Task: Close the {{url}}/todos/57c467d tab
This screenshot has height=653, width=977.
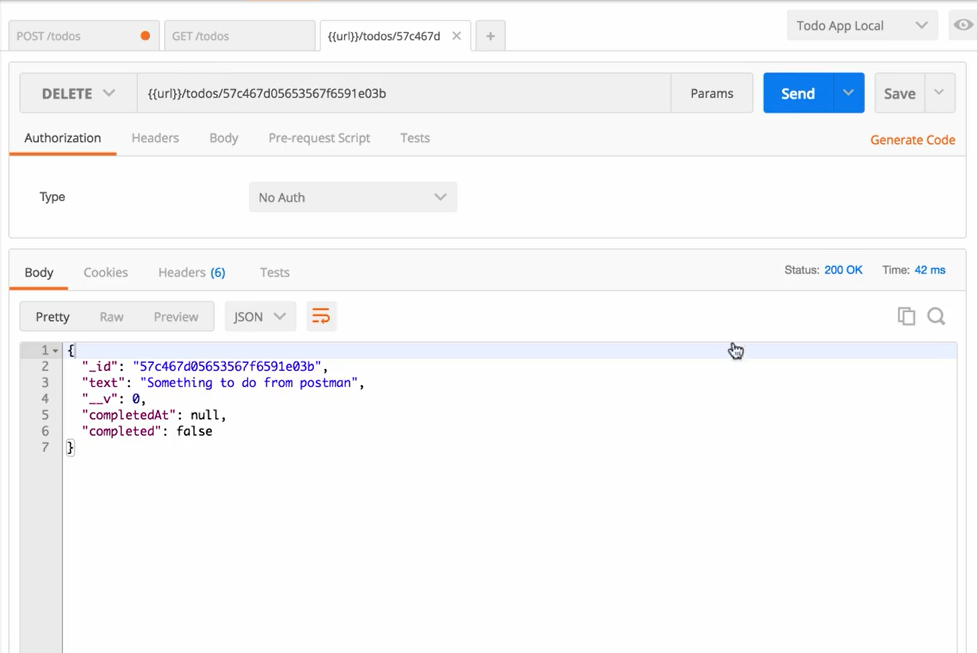Action: [457, 36]
